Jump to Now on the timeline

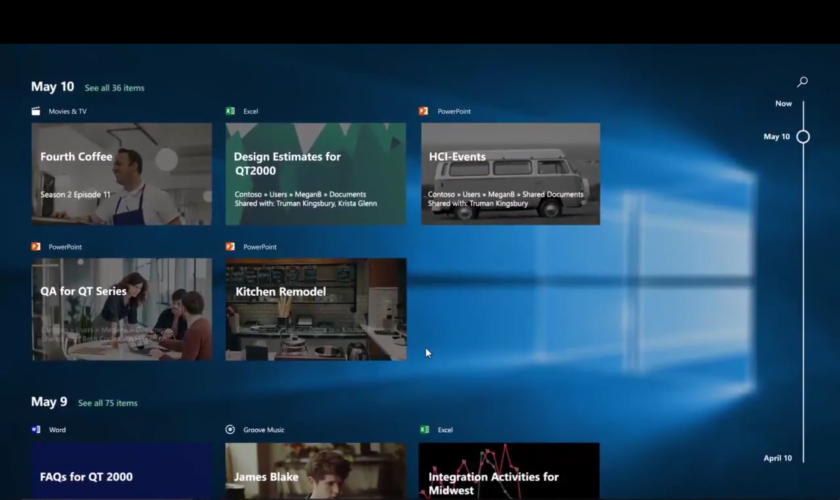[783, 103]
